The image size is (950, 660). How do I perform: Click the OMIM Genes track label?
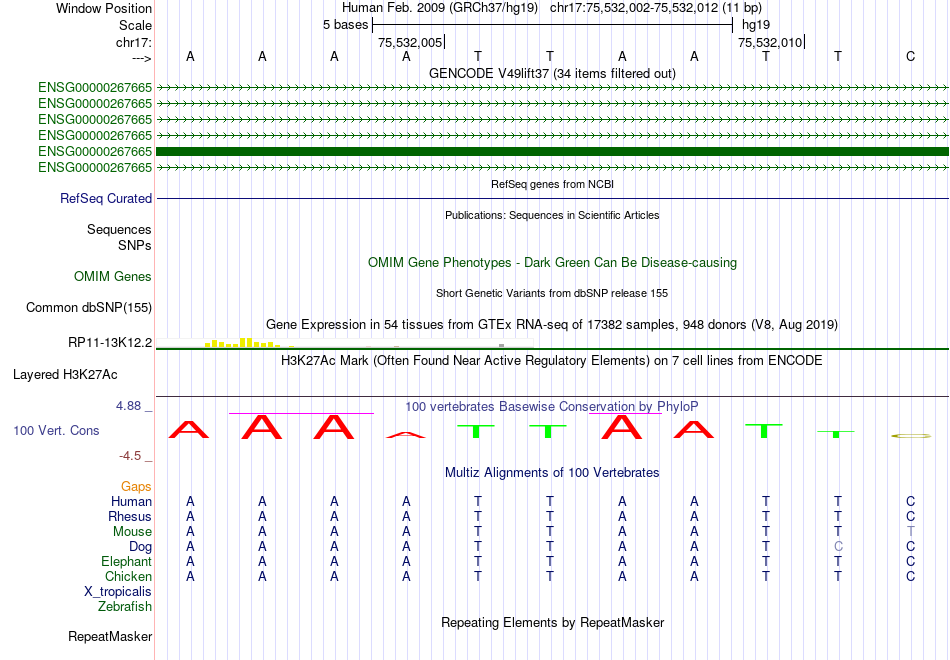(113, 276)
